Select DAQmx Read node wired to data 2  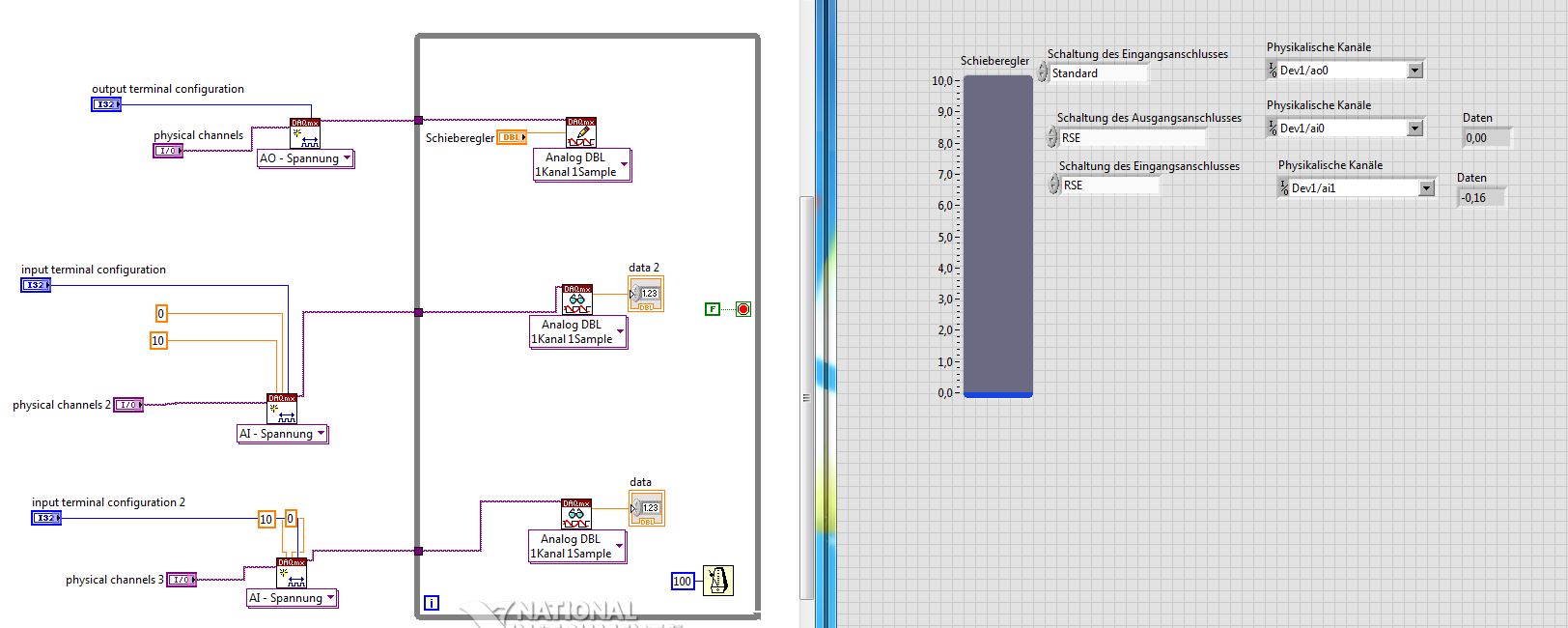click(x=577, y=300)
